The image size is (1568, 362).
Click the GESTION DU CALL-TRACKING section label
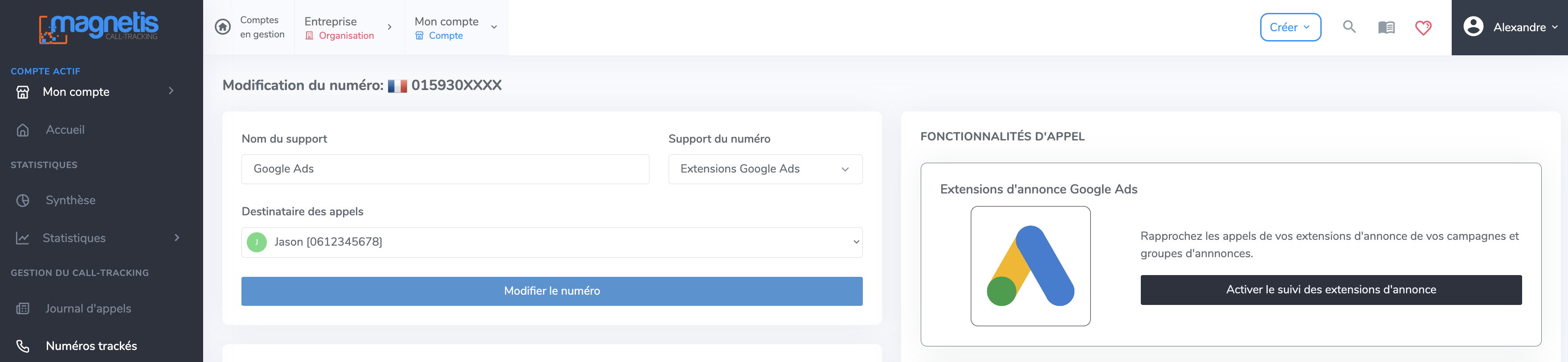79,273
